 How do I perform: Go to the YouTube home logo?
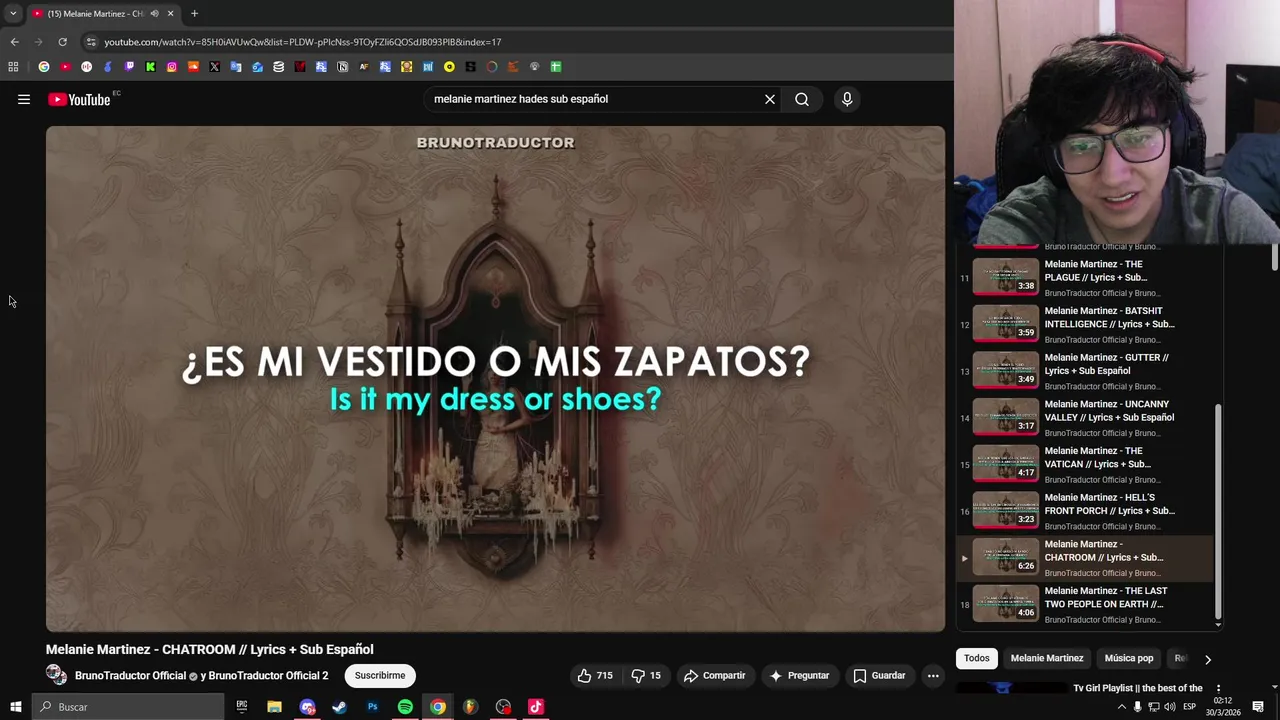tap(79, 99)
